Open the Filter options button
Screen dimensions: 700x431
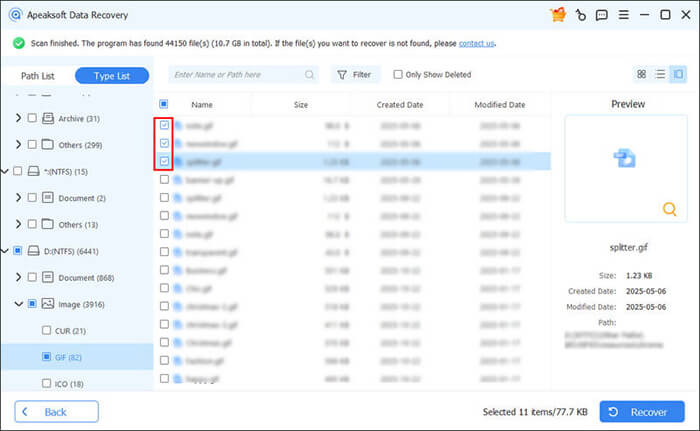point(355,75)
